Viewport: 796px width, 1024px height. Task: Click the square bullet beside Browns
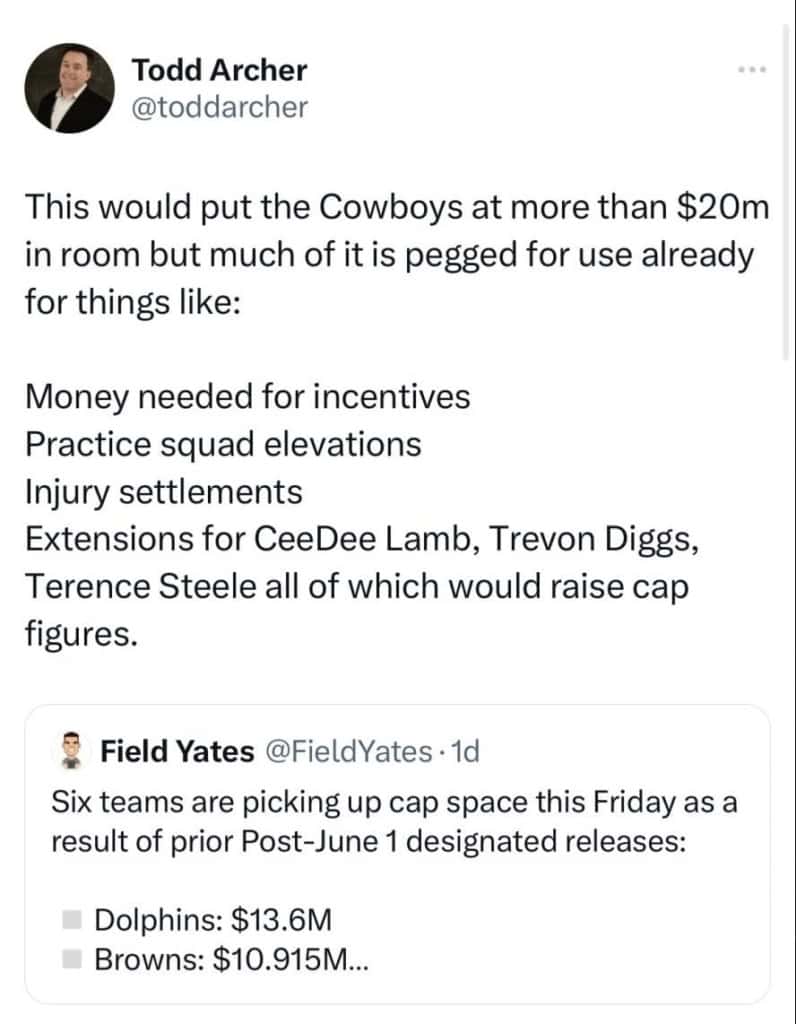click(x=71, y=959)
